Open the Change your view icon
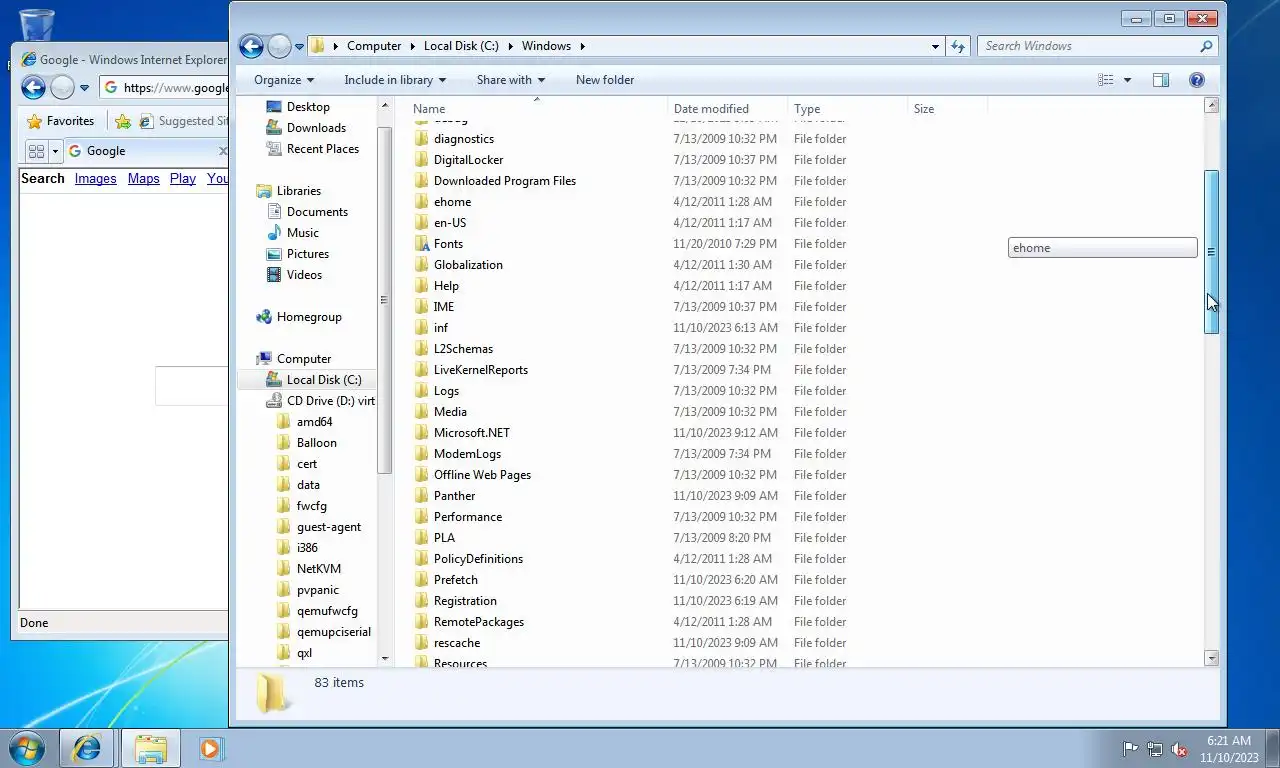Screen dimensions: 1280x768 [x=1106, y=80]
